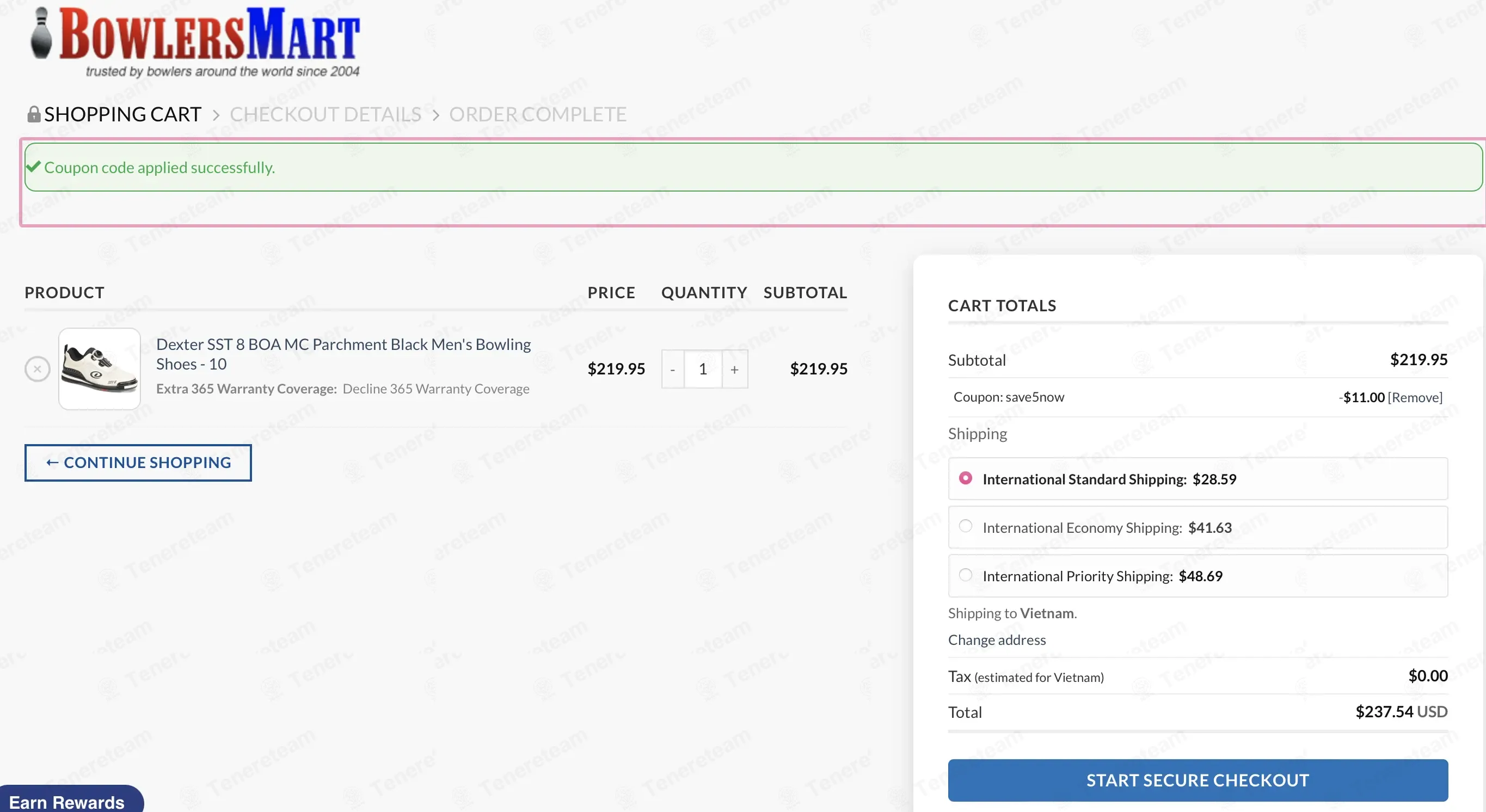
Task: Click the $237.54 USD total amount
Action: pos(1401,712)
